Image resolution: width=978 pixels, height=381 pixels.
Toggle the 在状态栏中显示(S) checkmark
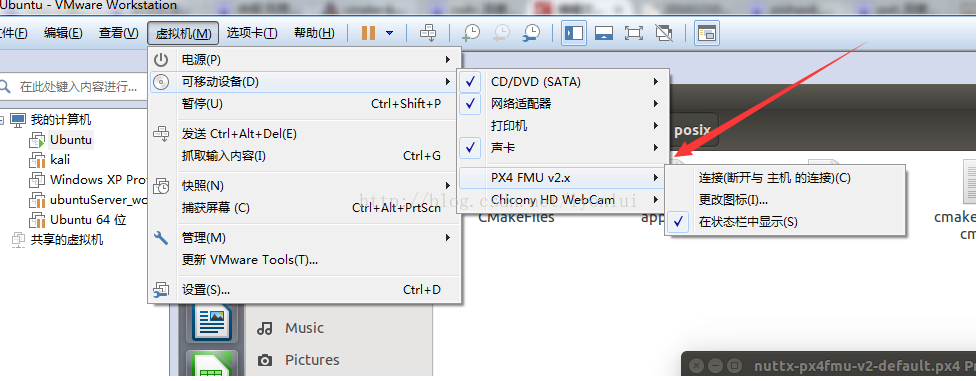[x=679, y=221]
